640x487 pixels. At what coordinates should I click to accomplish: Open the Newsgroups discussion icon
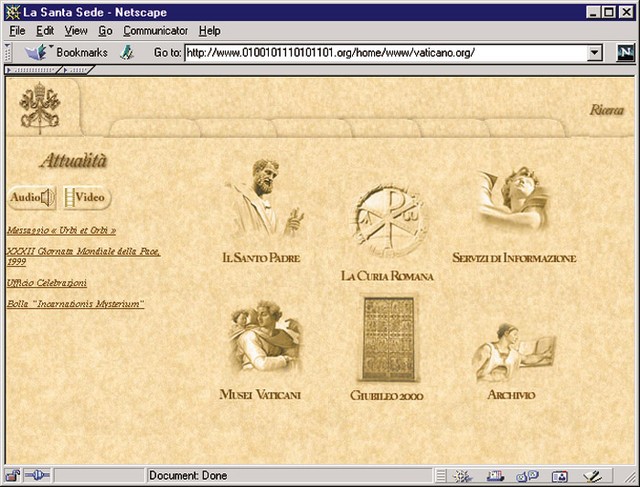pyautogui.click(x=527, y=476)
